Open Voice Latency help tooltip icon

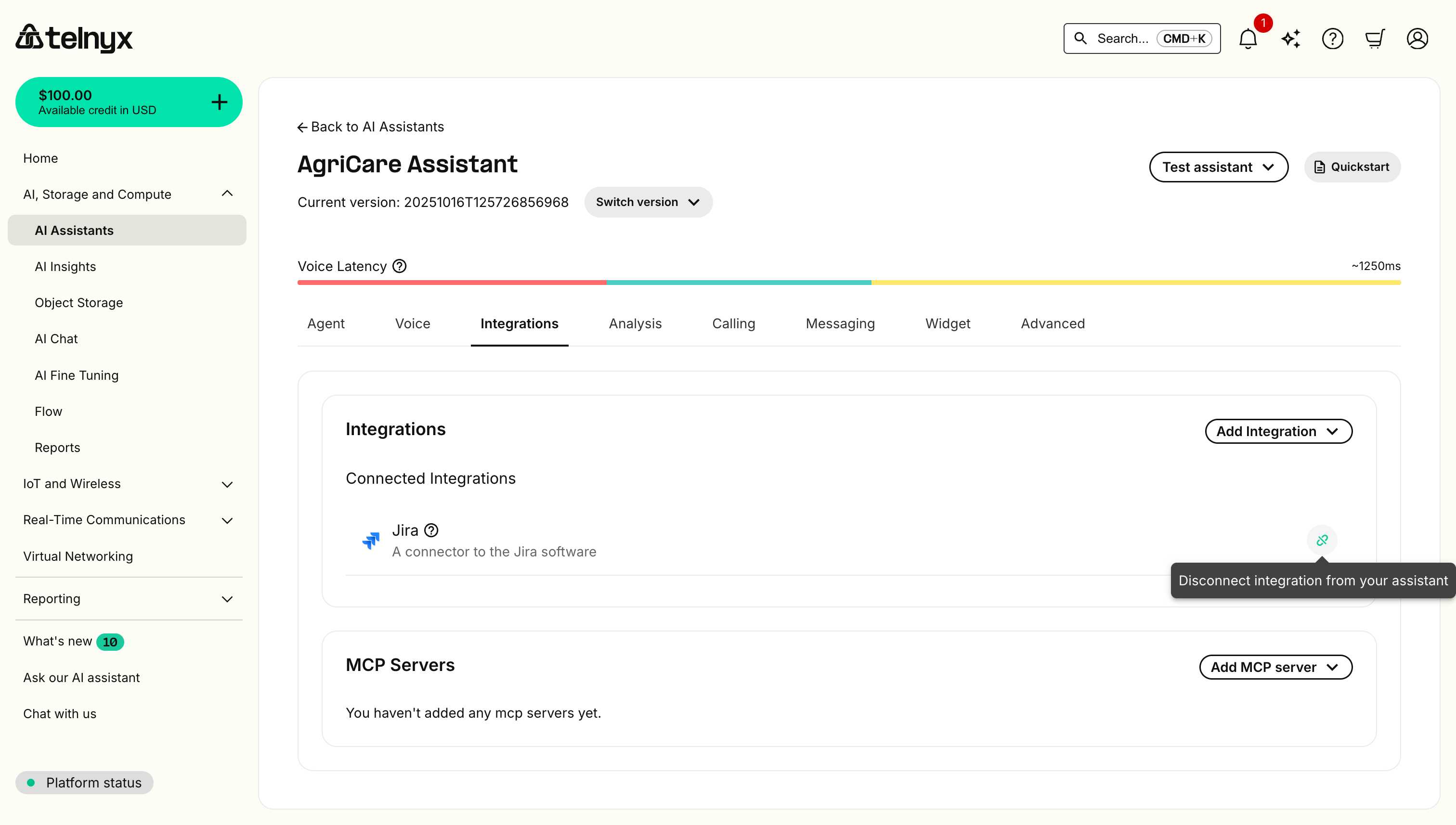pyautogui.click(x=400, y=266)
